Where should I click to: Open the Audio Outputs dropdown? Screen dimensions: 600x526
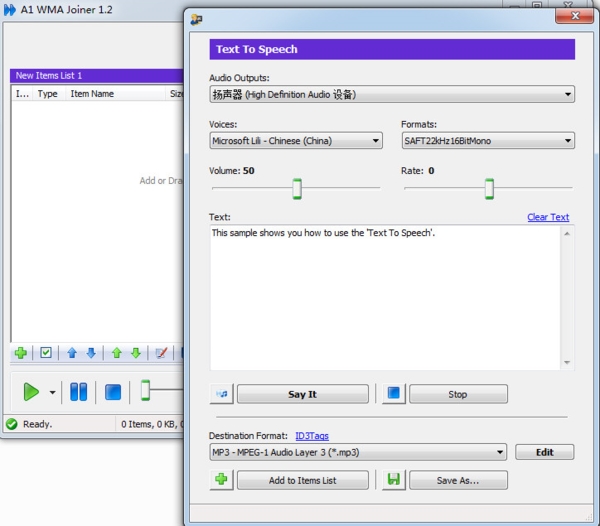click(391, 95)
